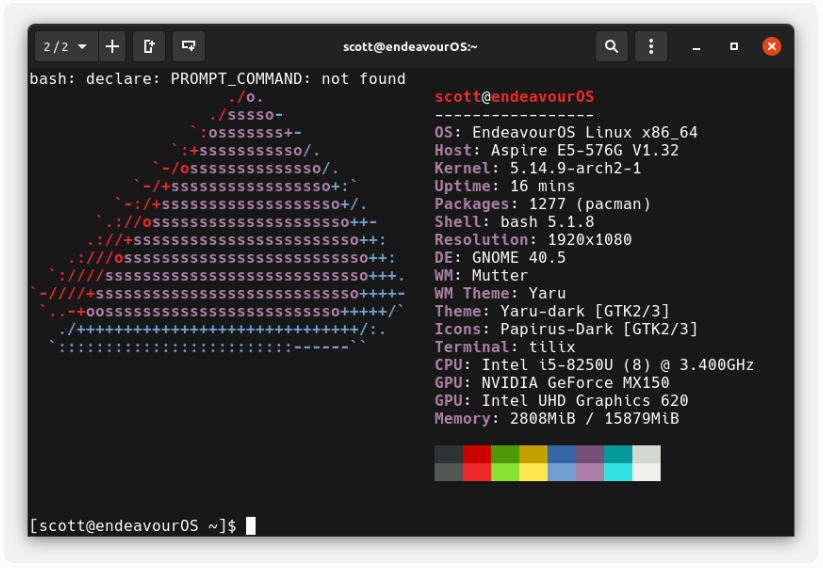823x568 pixels.
Task: Close the Tilix window
Action: tap(772, 47)
